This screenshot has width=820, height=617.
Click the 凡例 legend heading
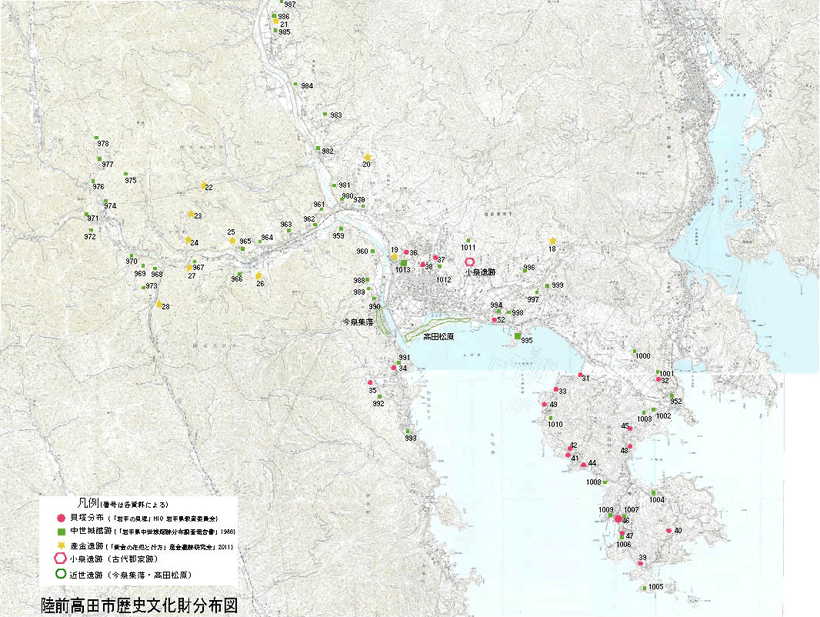click(x=87, y=503)
